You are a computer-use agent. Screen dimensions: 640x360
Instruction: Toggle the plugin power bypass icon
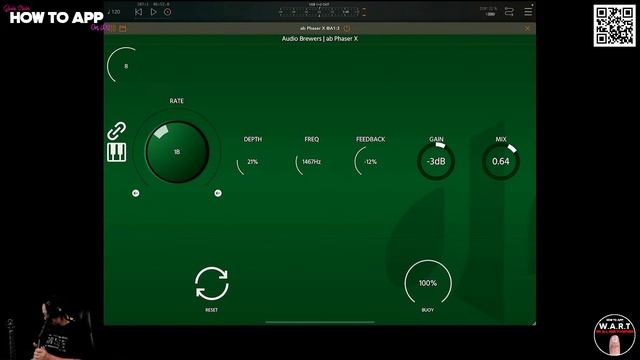pos(347,29)
